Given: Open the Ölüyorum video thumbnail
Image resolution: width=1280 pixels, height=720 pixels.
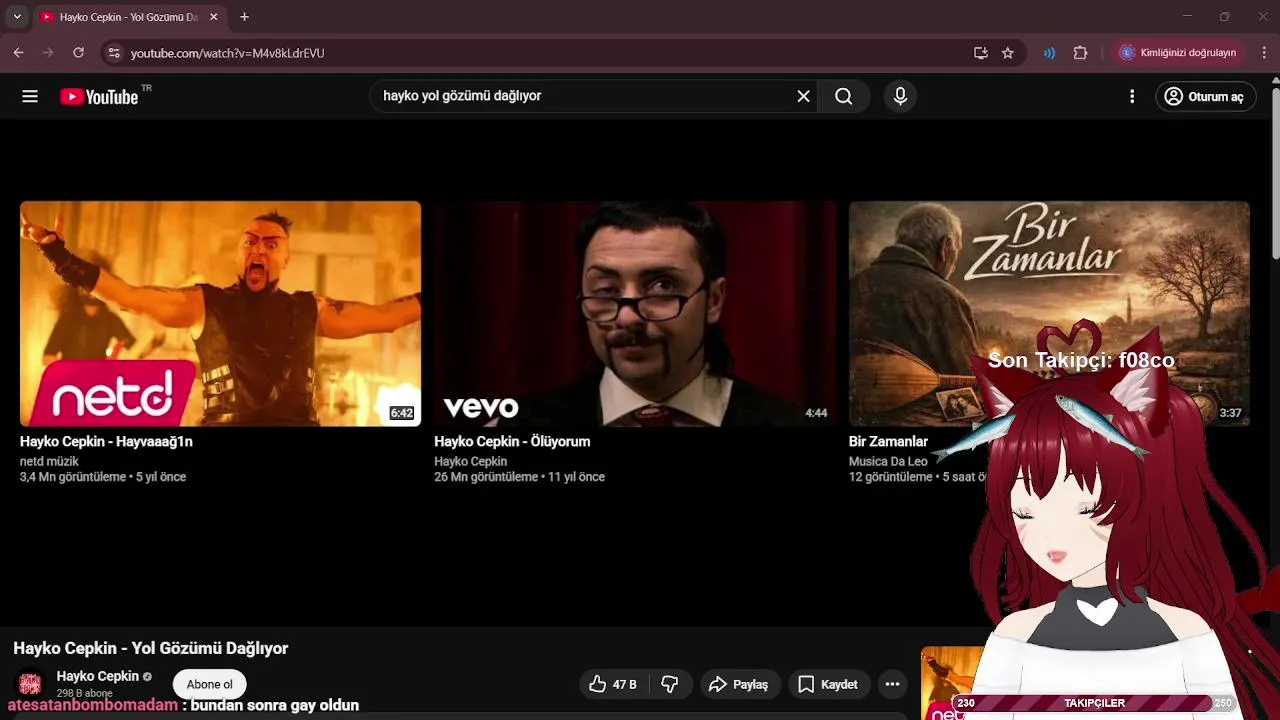Looking at the screenshot, I should pos(635,313).
